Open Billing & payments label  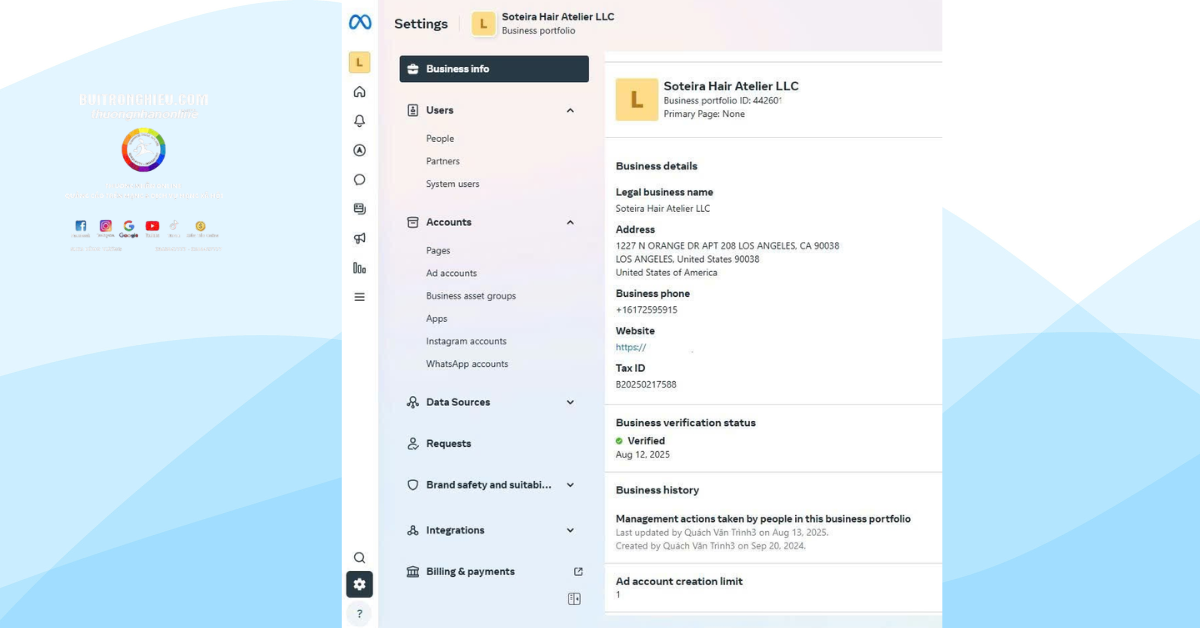tap(471, 572)
